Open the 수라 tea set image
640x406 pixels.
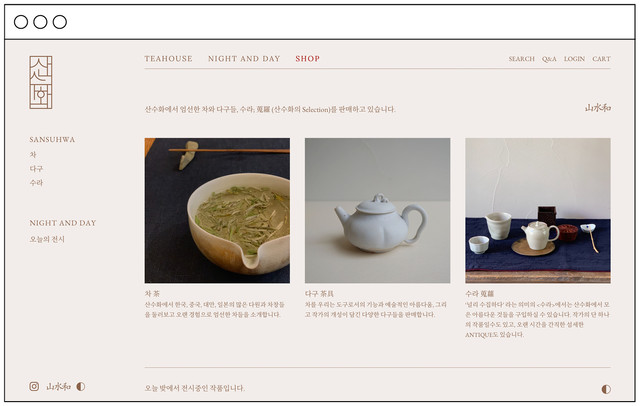(538, 211)
